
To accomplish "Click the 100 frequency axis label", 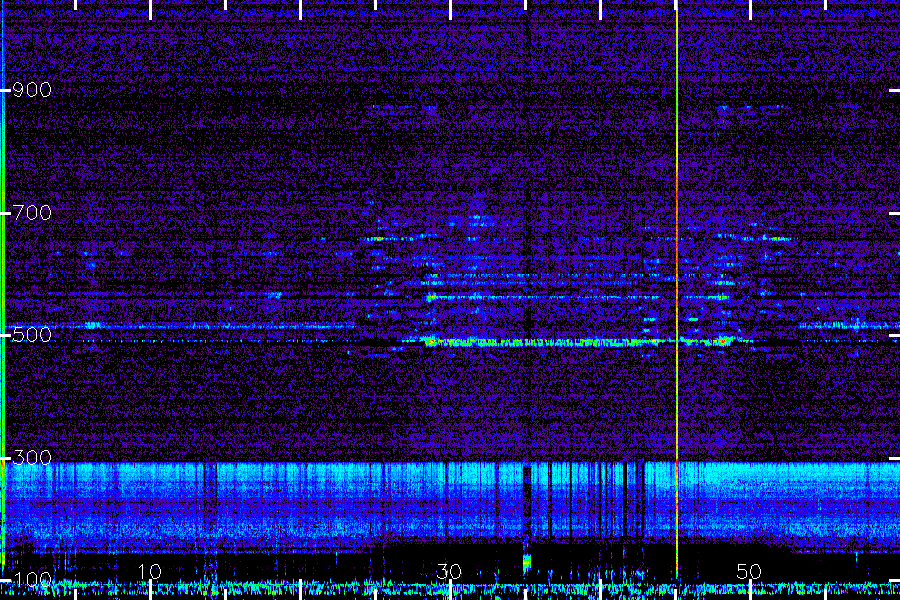I will [x=32, y=579].
